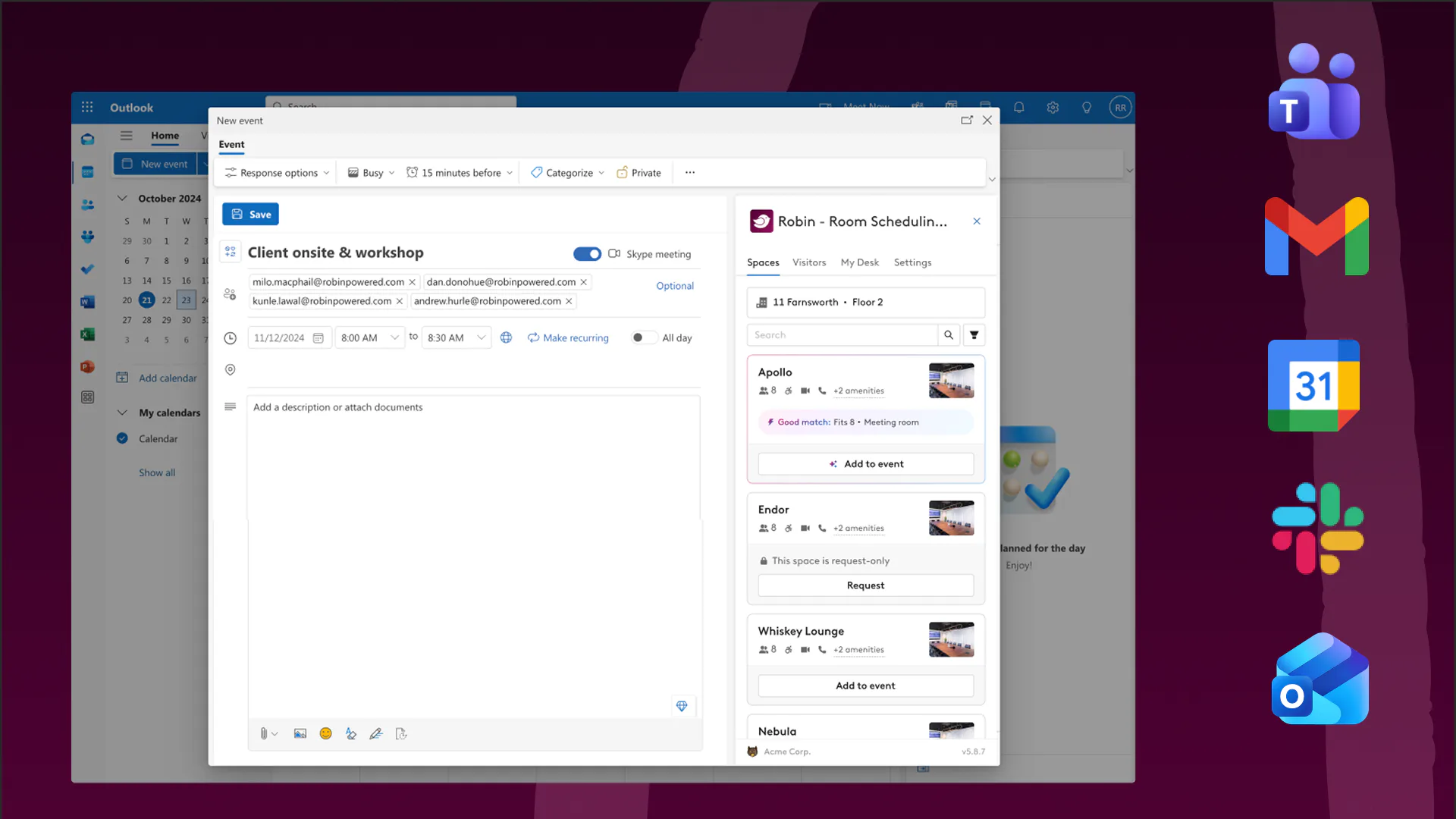Click the Robin spaces Search field

pos(843,334)
